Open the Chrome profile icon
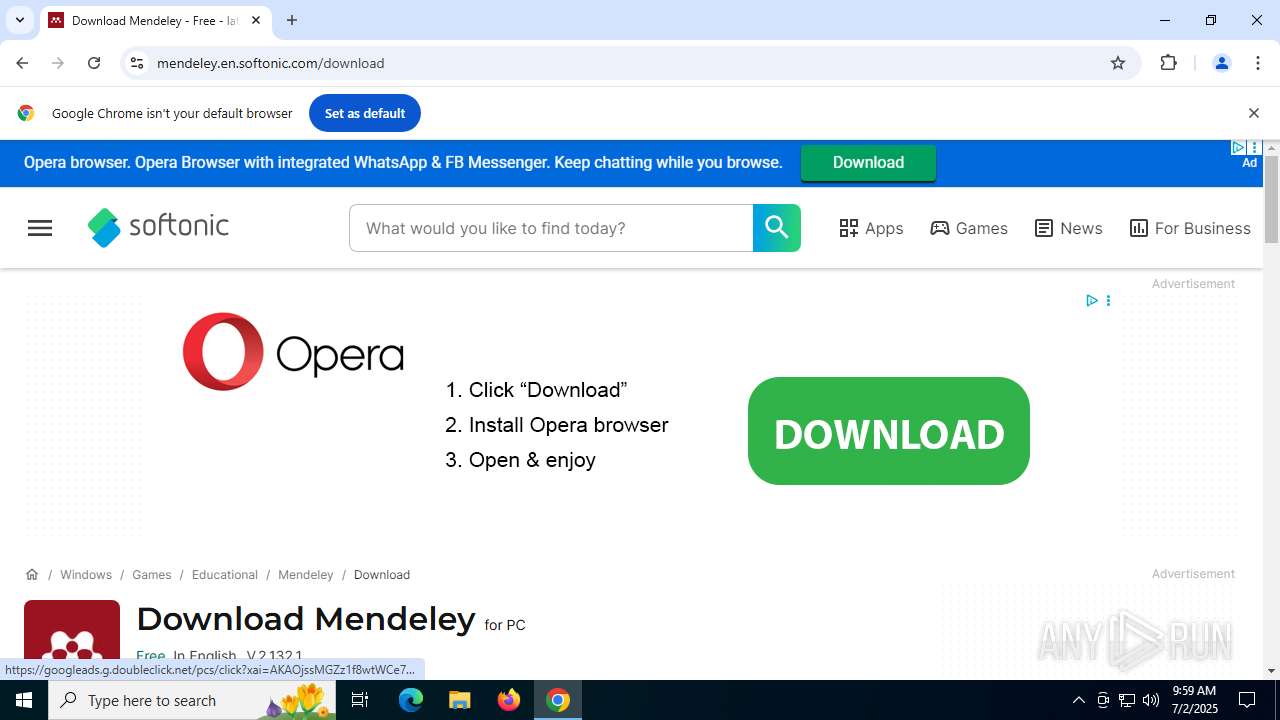 (x=1221, y=63)
